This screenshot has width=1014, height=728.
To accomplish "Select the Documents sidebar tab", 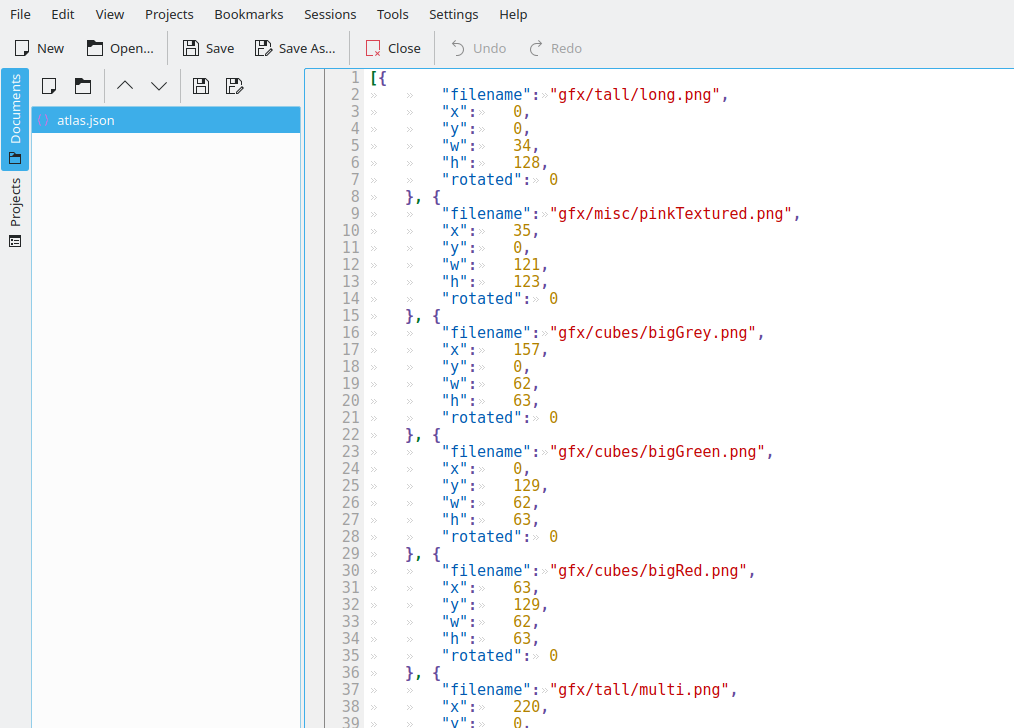I will click(15, 119).
